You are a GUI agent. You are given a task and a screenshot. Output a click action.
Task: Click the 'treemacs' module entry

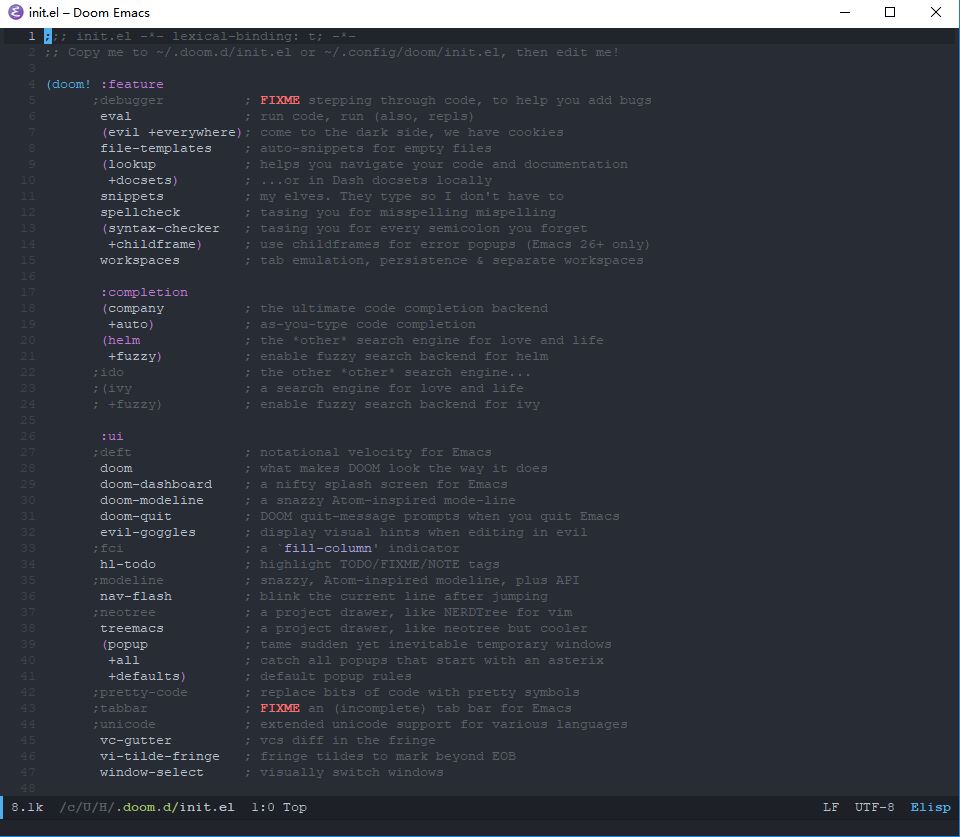coord(132,628)
